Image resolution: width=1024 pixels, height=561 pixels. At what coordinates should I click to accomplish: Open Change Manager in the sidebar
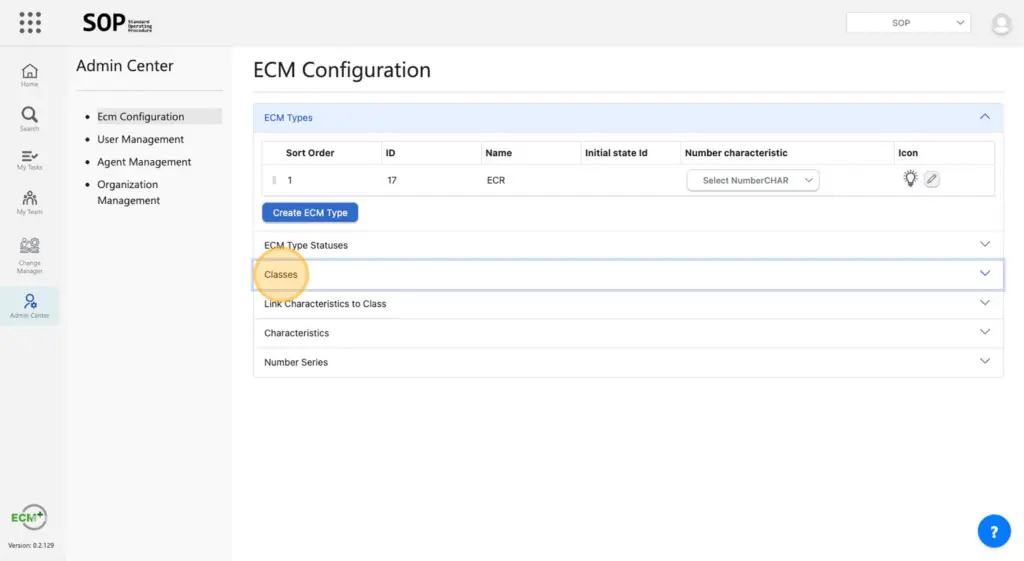30,255
